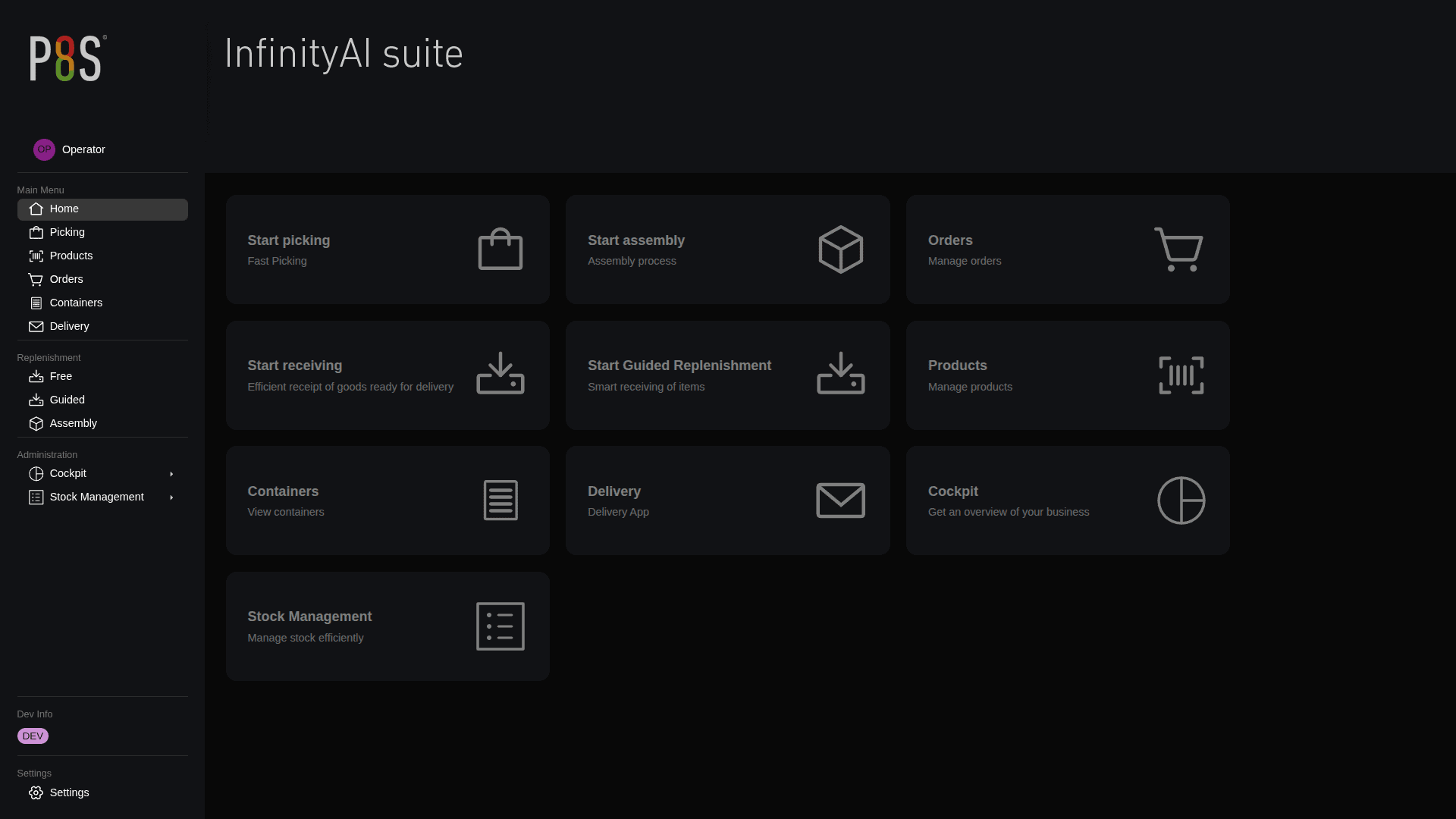
Task: Expand the Cockpit submenu arrow
Action: [171, 474]
